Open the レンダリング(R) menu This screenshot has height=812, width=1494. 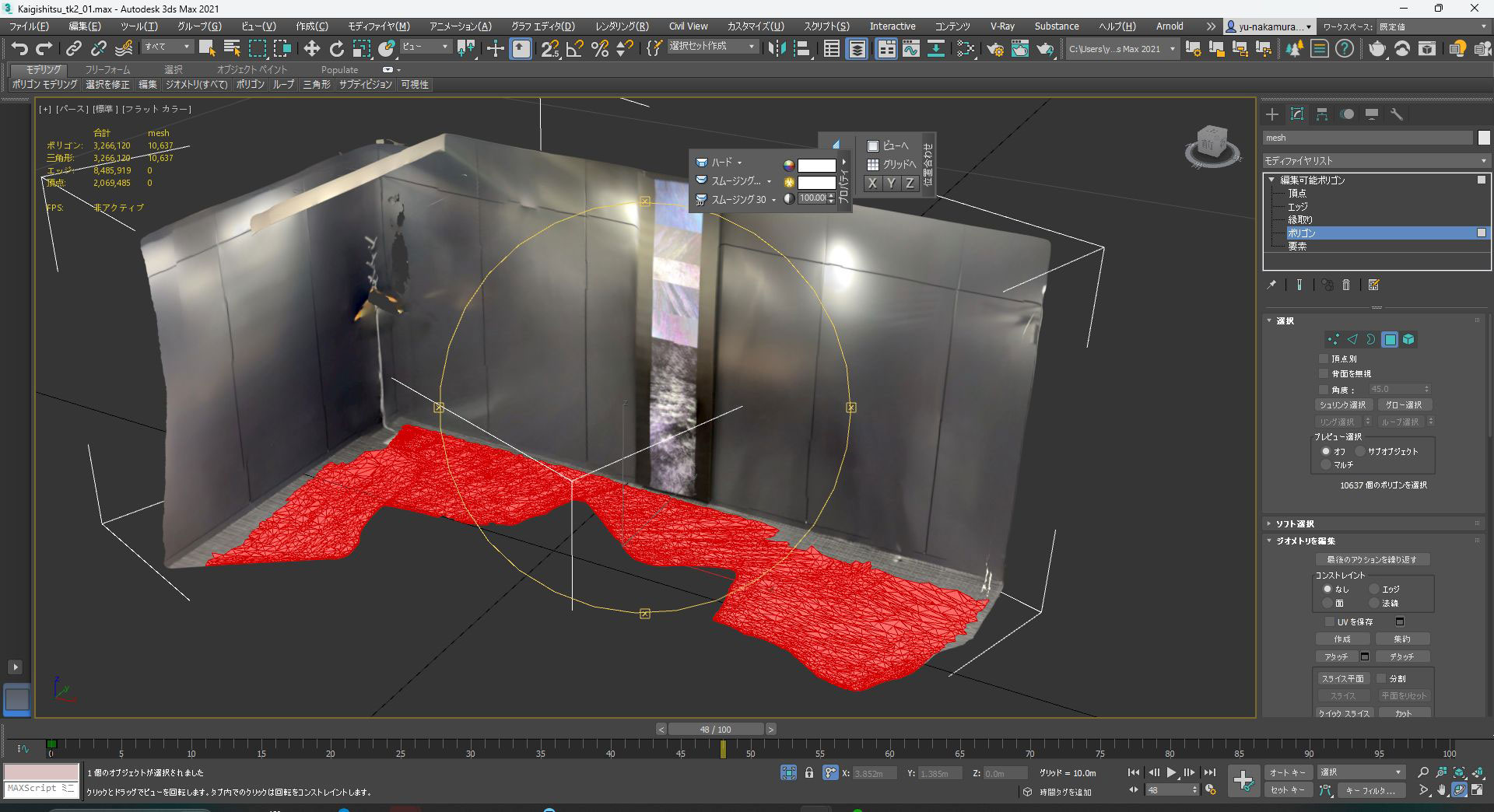pos(621,26)
